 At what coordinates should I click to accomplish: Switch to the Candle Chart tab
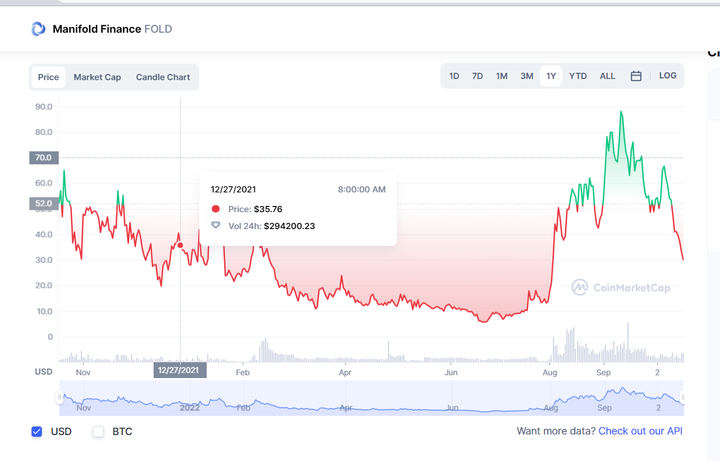point(162,77)
